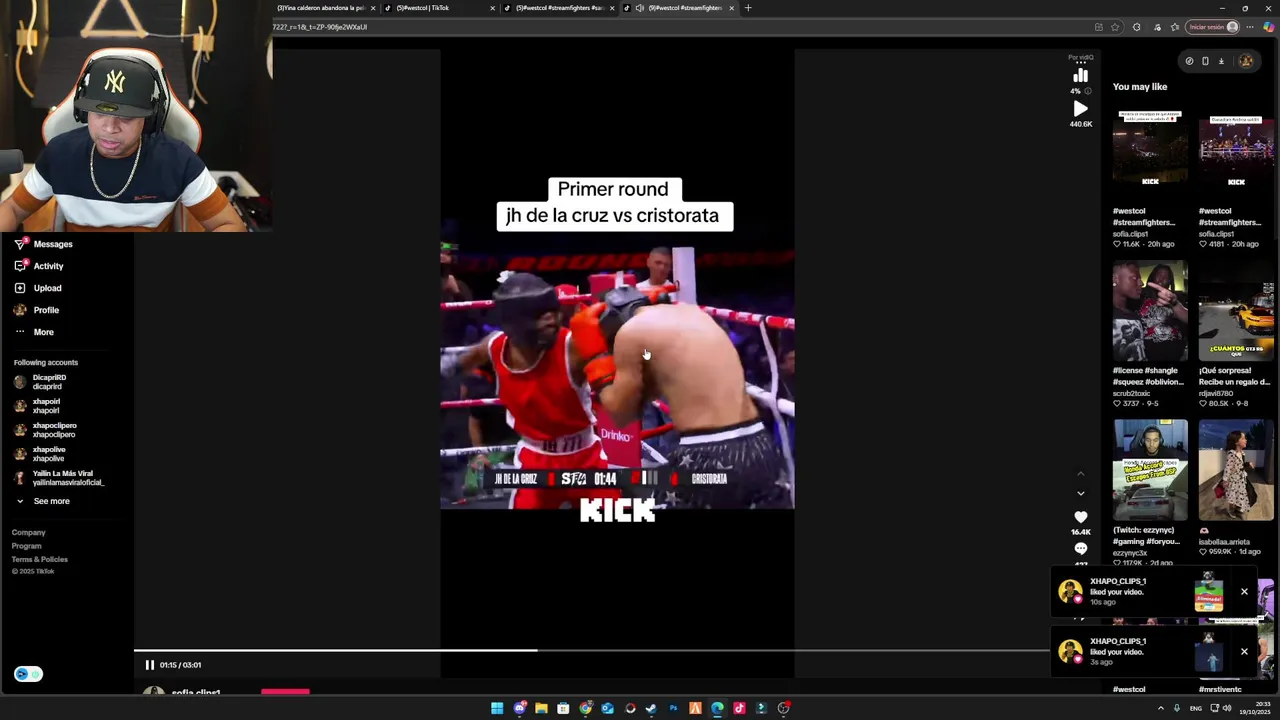This screenshot has width=1280, height=720.
Task: Click the phone app icon top right
Action: pyautogui.click(x=1205, y=61)
